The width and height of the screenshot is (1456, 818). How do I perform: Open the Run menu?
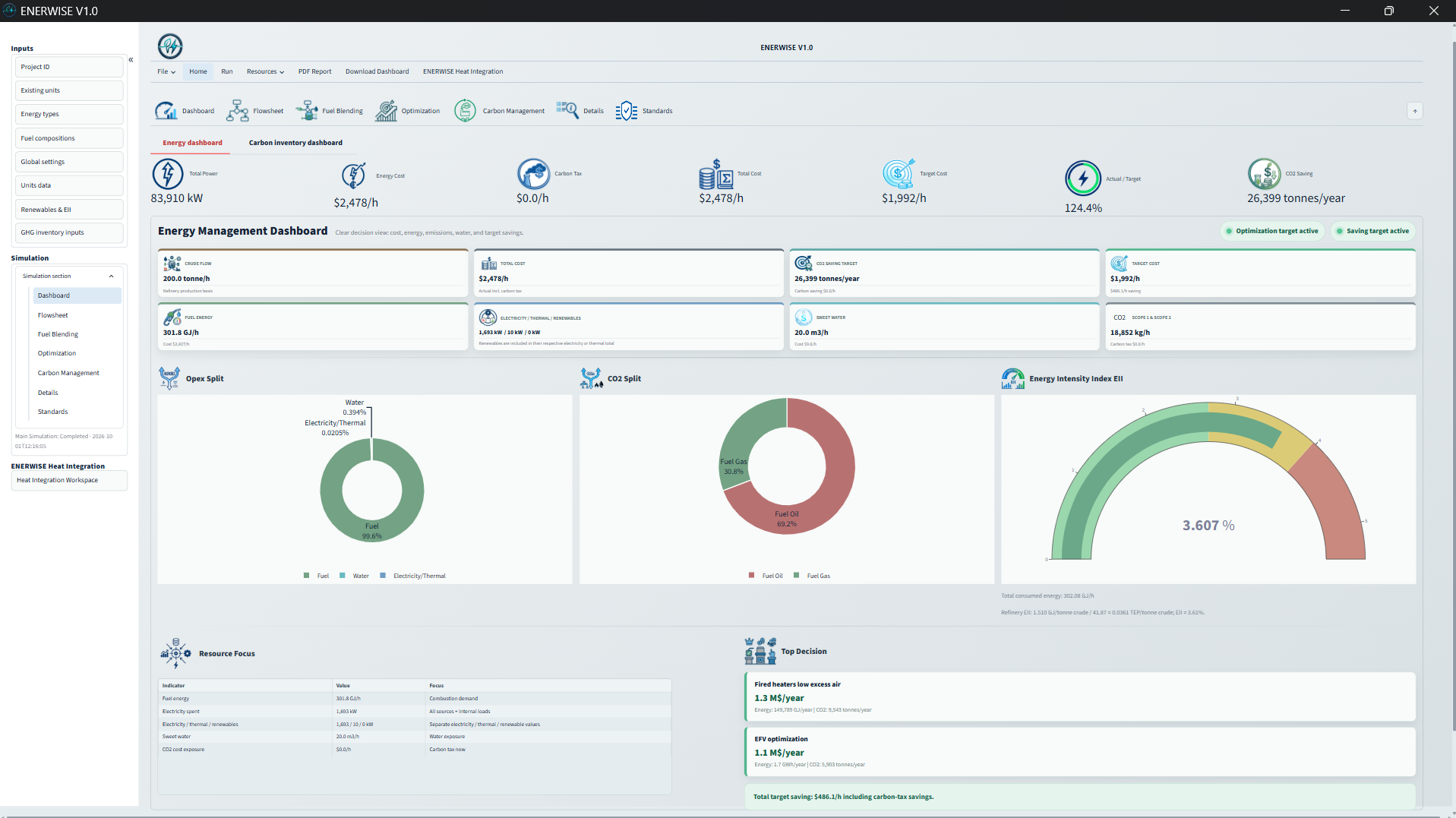tap(227, 71)
